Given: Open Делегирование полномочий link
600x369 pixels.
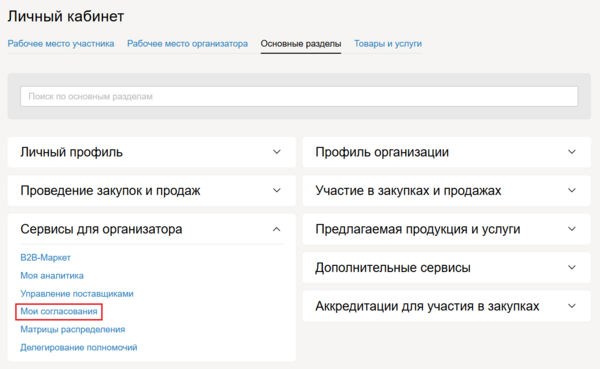Looking at the screenshot, I should [x=79, y=348].
